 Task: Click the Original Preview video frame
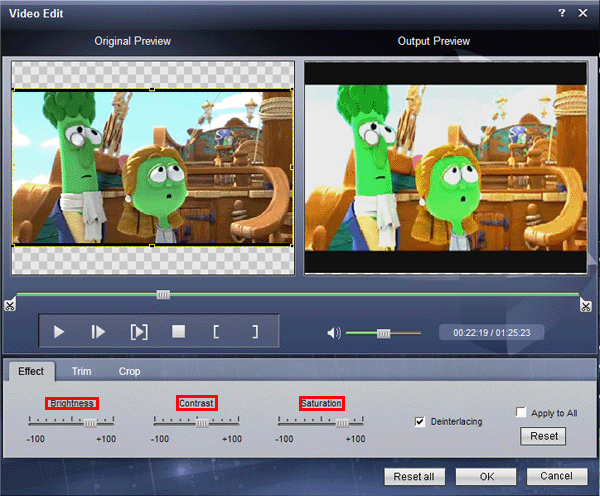tap(153, 167)
